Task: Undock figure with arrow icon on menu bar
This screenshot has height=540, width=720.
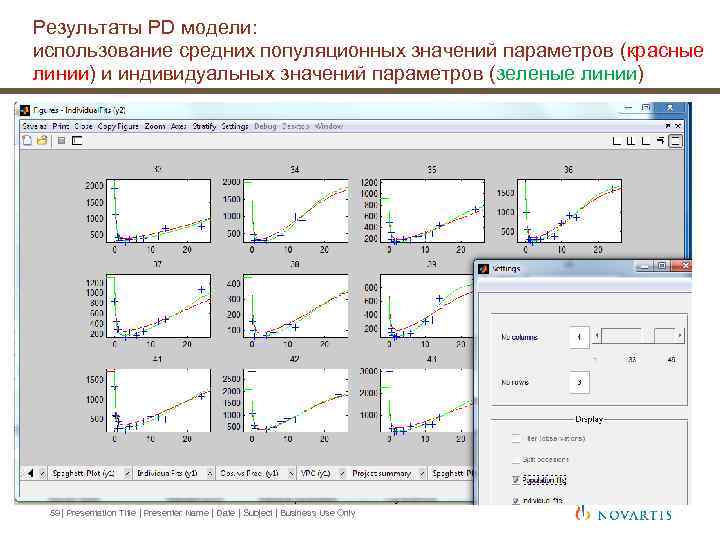Action: click(668, 125)
